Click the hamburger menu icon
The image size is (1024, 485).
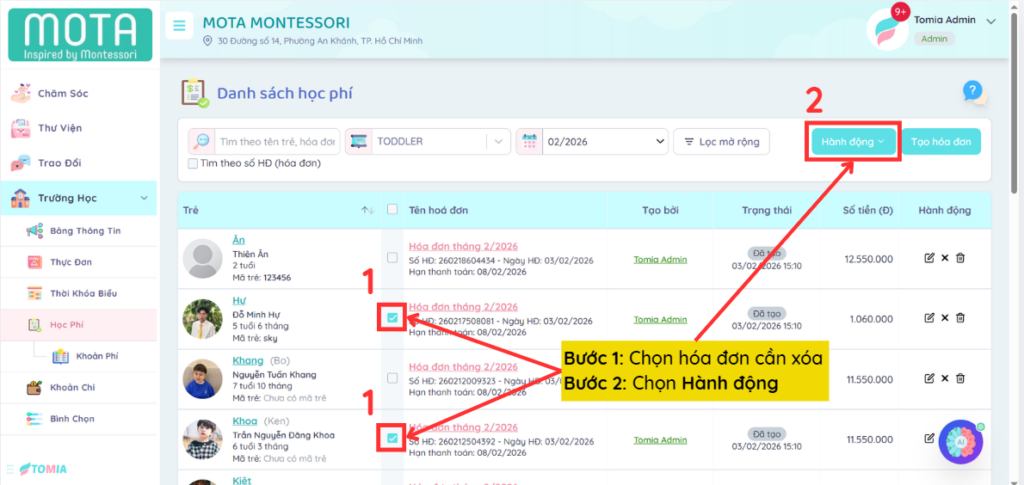pos(179,26)
